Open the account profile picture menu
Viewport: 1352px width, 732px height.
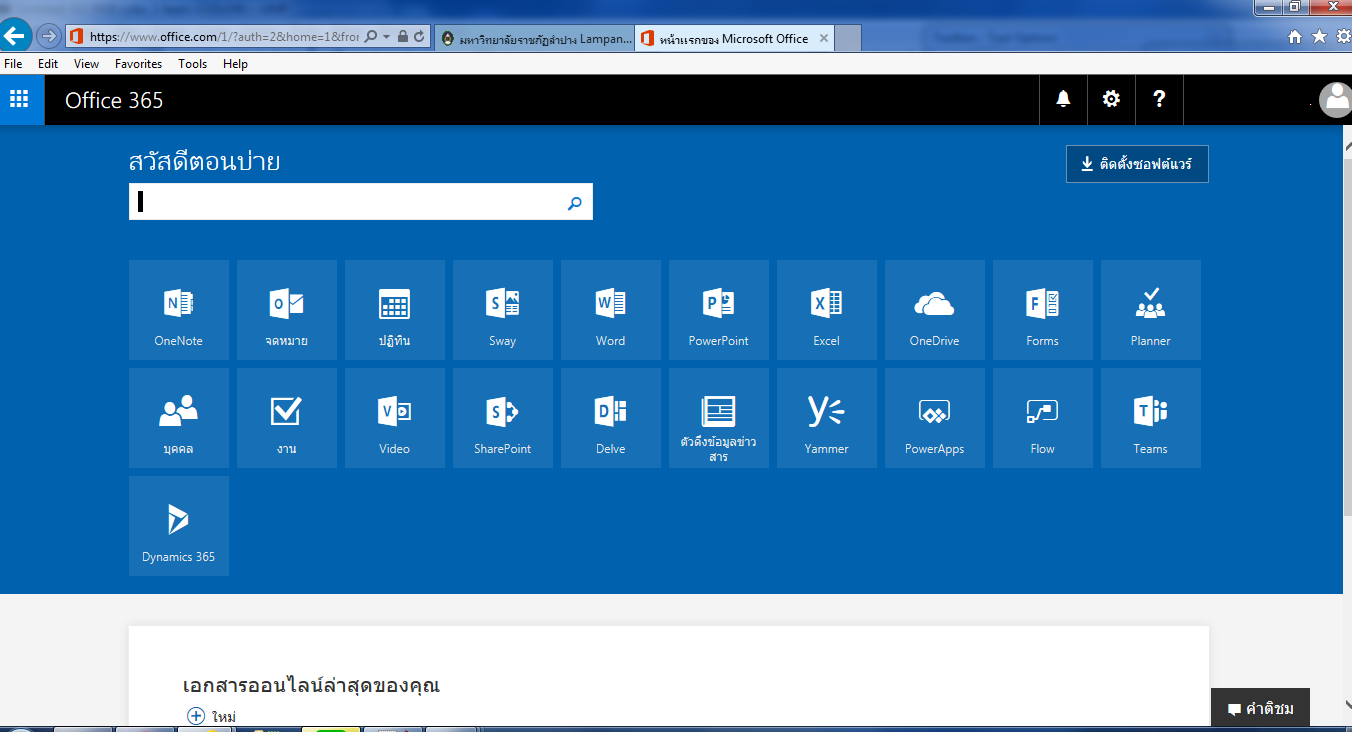(x=1335, y=100)
